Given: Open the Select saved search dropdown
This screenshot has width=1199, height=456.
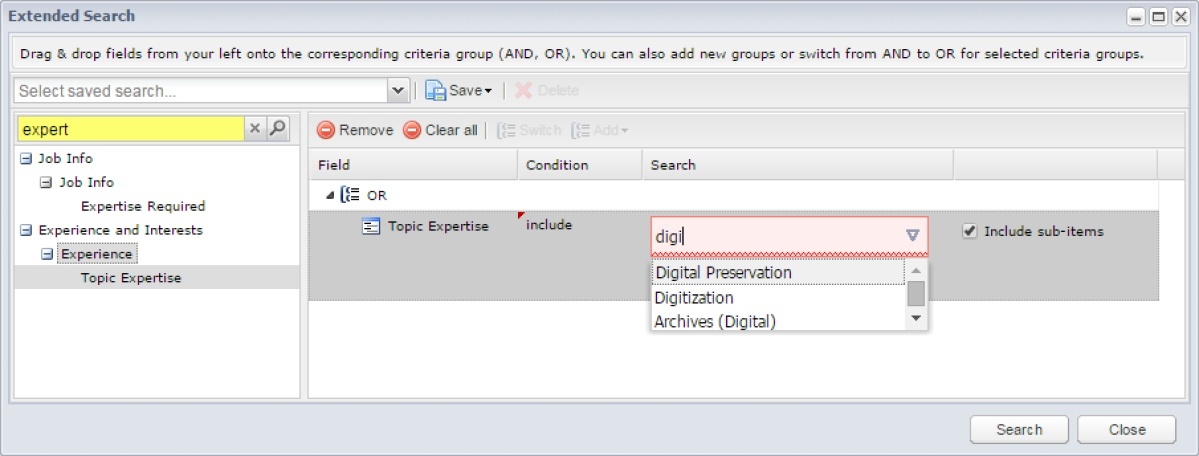Looking at the screenshot, I should coord(398,90).
